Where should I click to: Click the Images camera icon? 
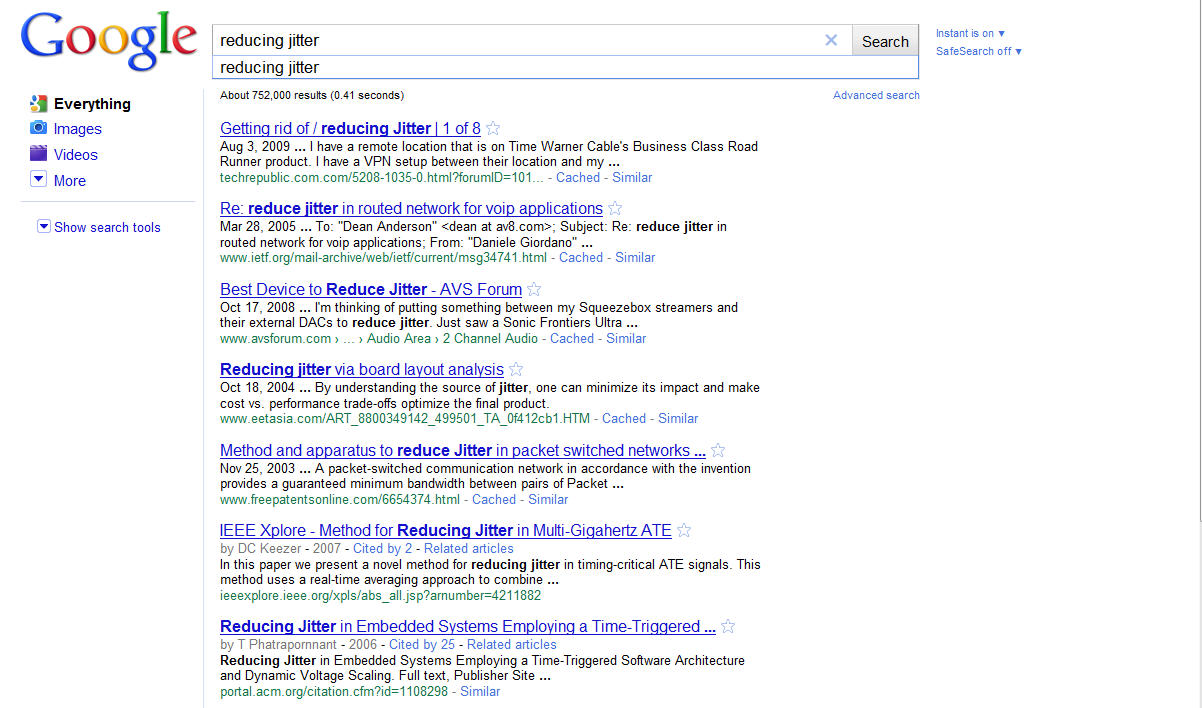(x=38, y=128)
